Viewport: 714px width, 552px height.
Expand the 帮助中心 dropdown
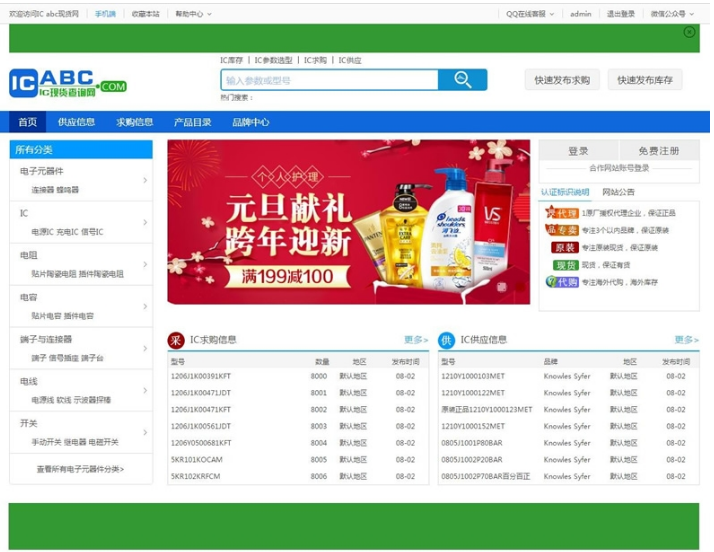pyautogui.click(x=194, y=14)
